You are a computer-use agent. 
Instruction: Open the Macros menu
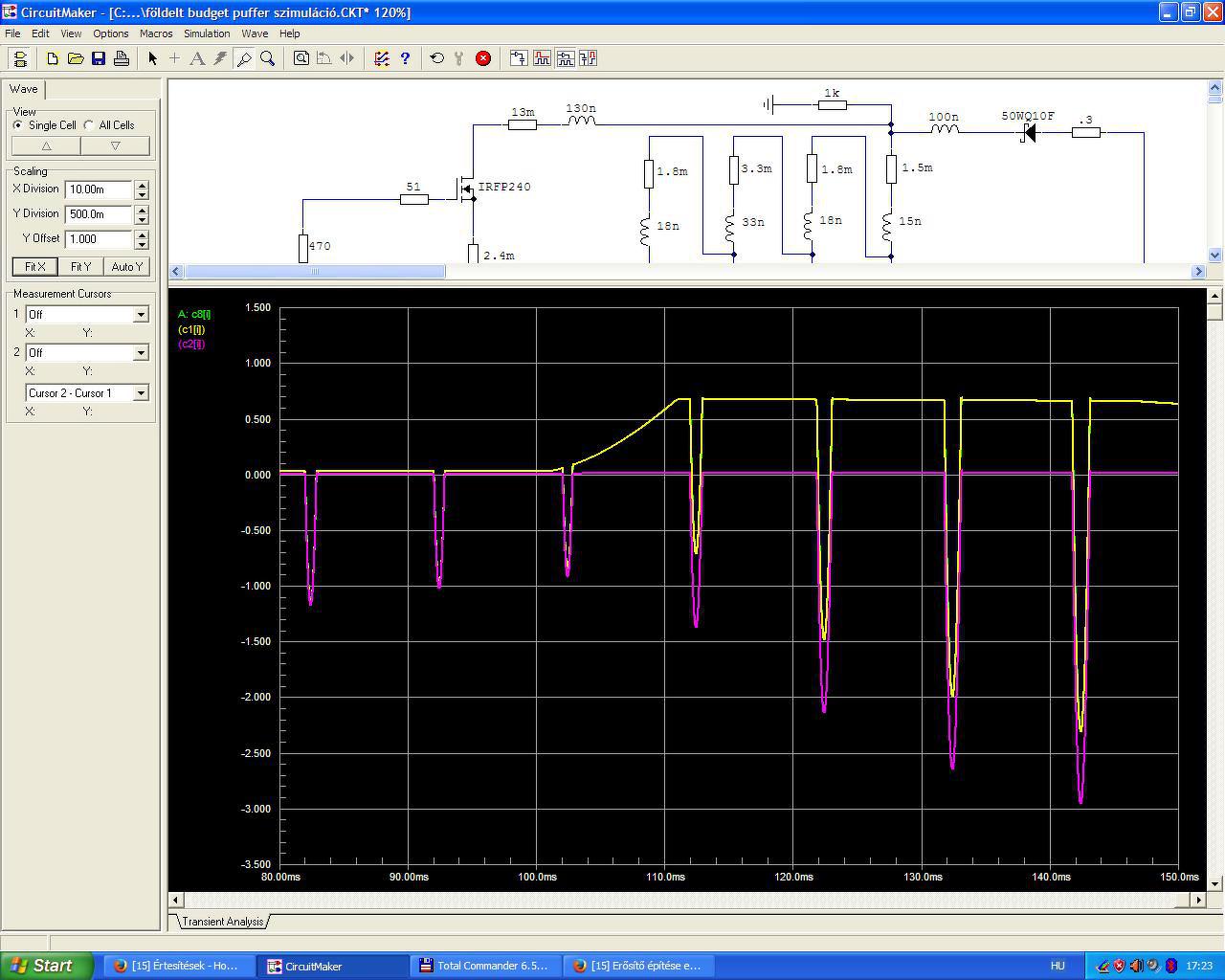[156, 33]
